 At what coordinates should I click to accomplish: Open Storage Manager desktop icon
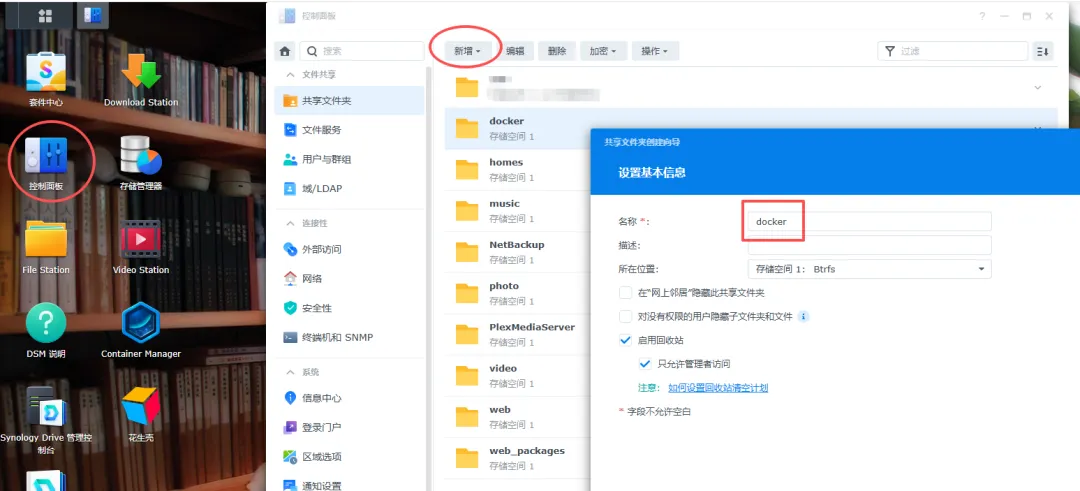click(141, 163)
